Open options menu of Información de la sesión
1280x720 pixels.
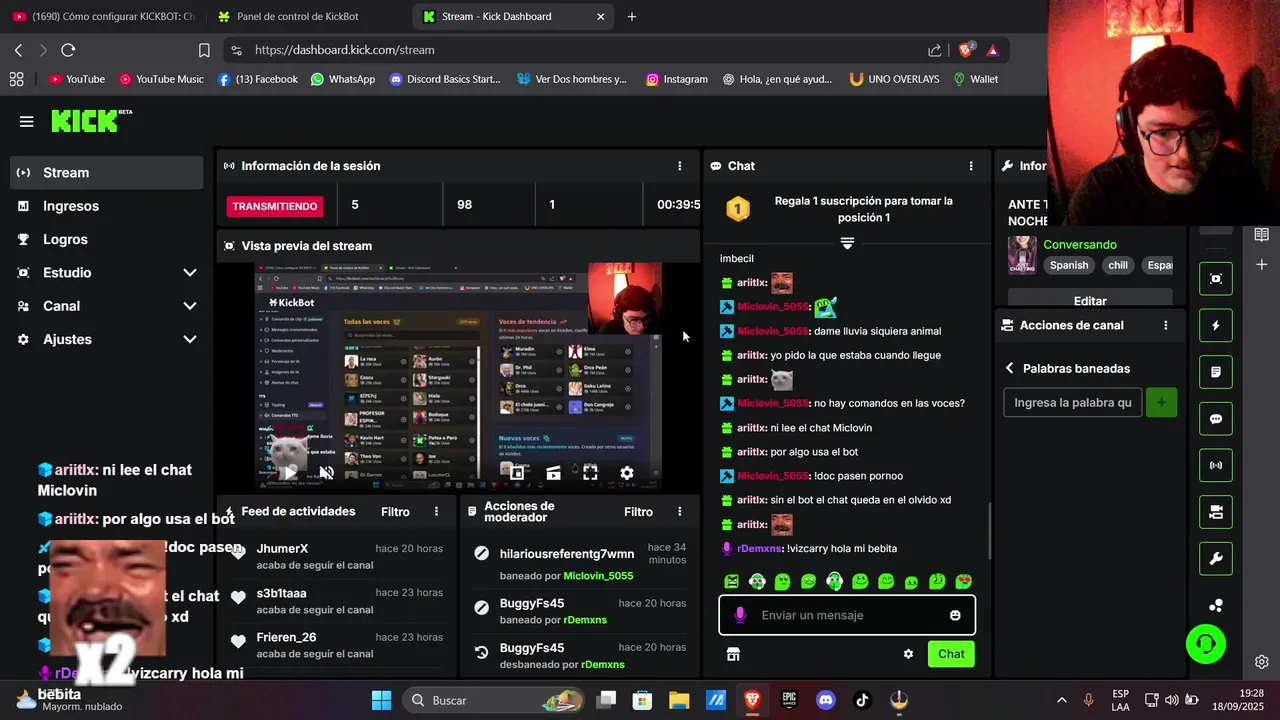point(680,166)
